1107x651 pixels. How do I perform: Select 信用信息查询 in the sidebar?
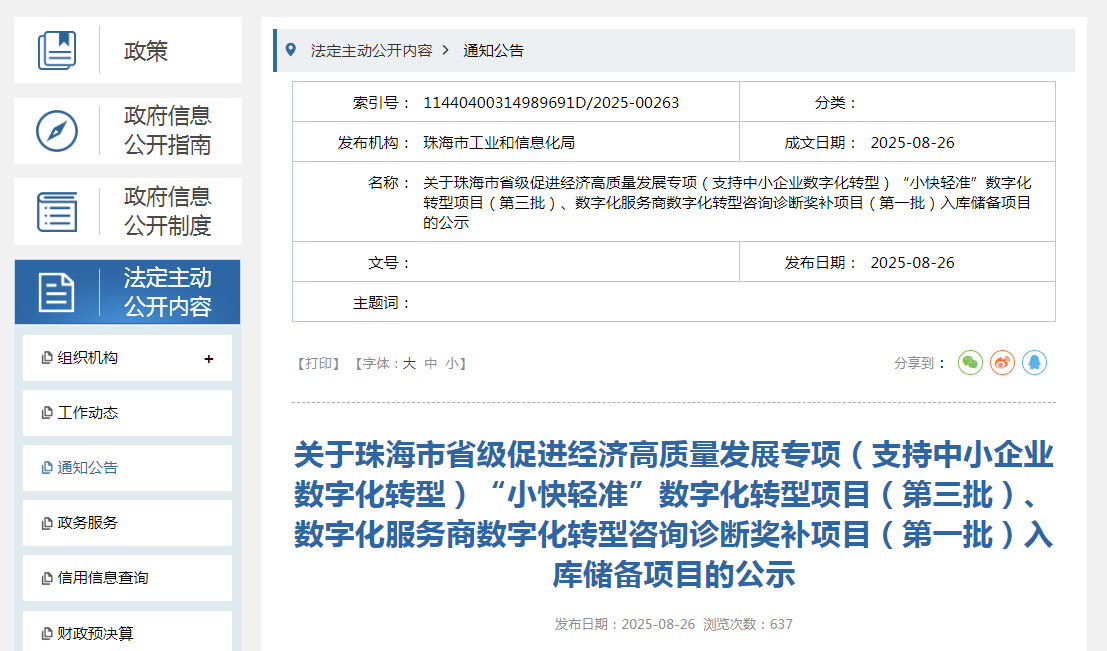pos(103,578)
